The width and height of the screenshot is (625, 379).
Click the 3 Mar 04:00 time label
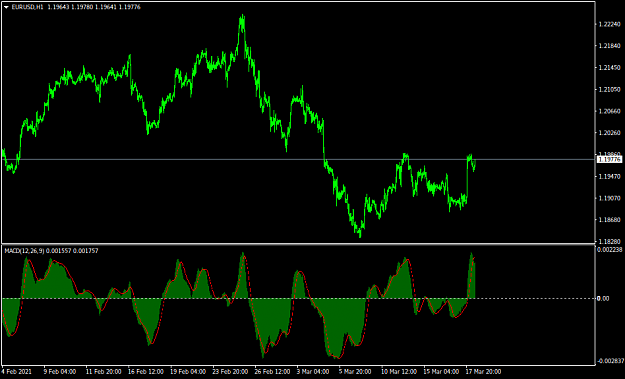(x=313, y=372)
